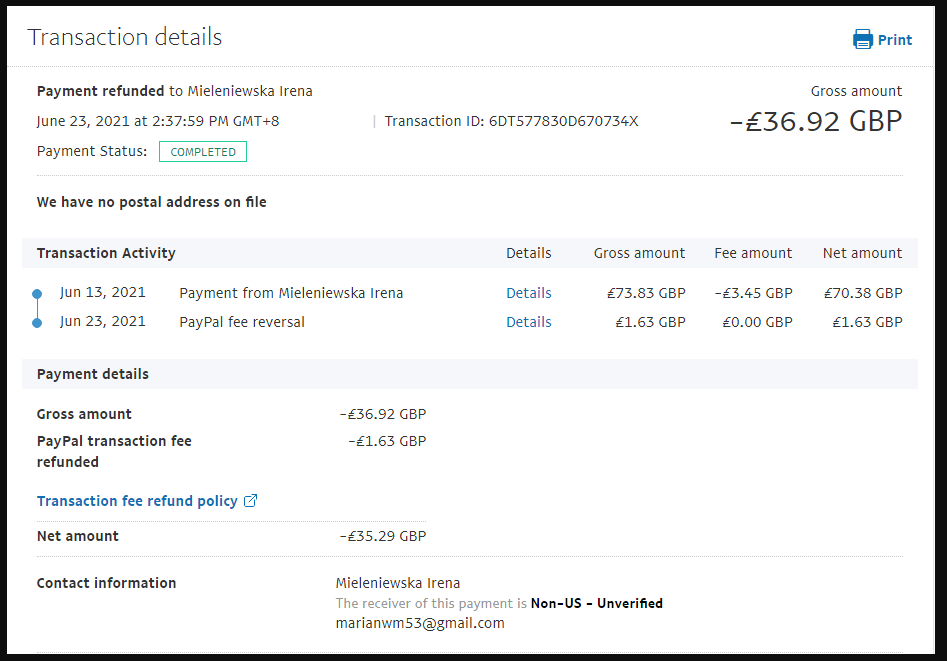Image resolution: width=947 pixels, height=661 pixels.
Task: Click the Non-US - Unverified receiver status
Action: tap(596, 603)
